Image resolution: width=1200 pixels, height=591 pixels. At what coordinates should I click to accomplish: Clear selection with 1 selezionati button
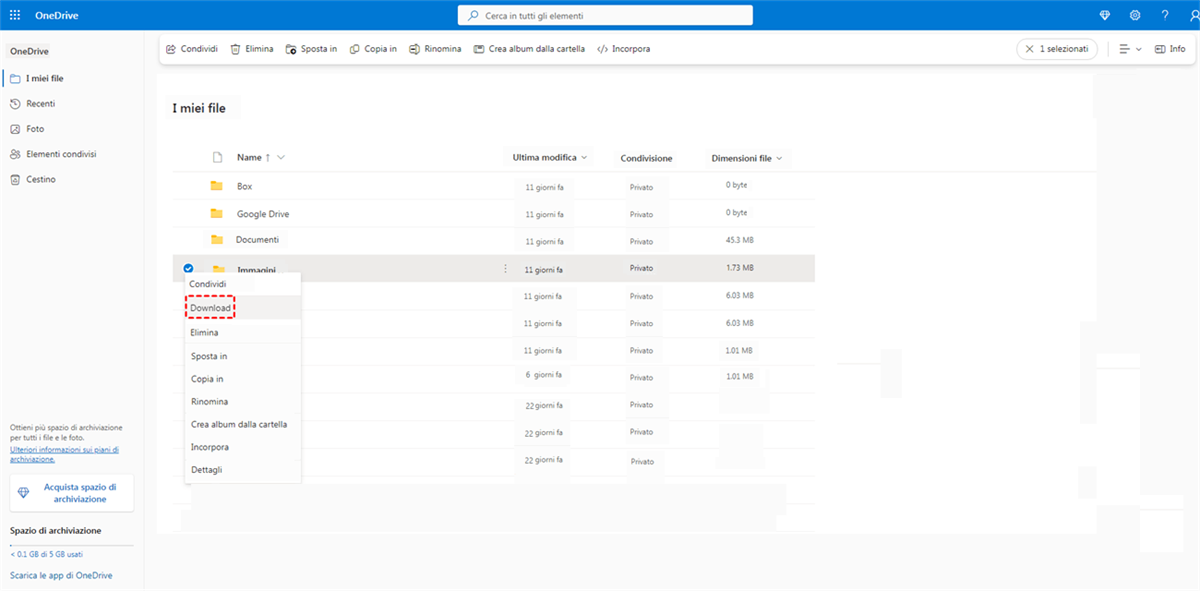coord(1057,49)
